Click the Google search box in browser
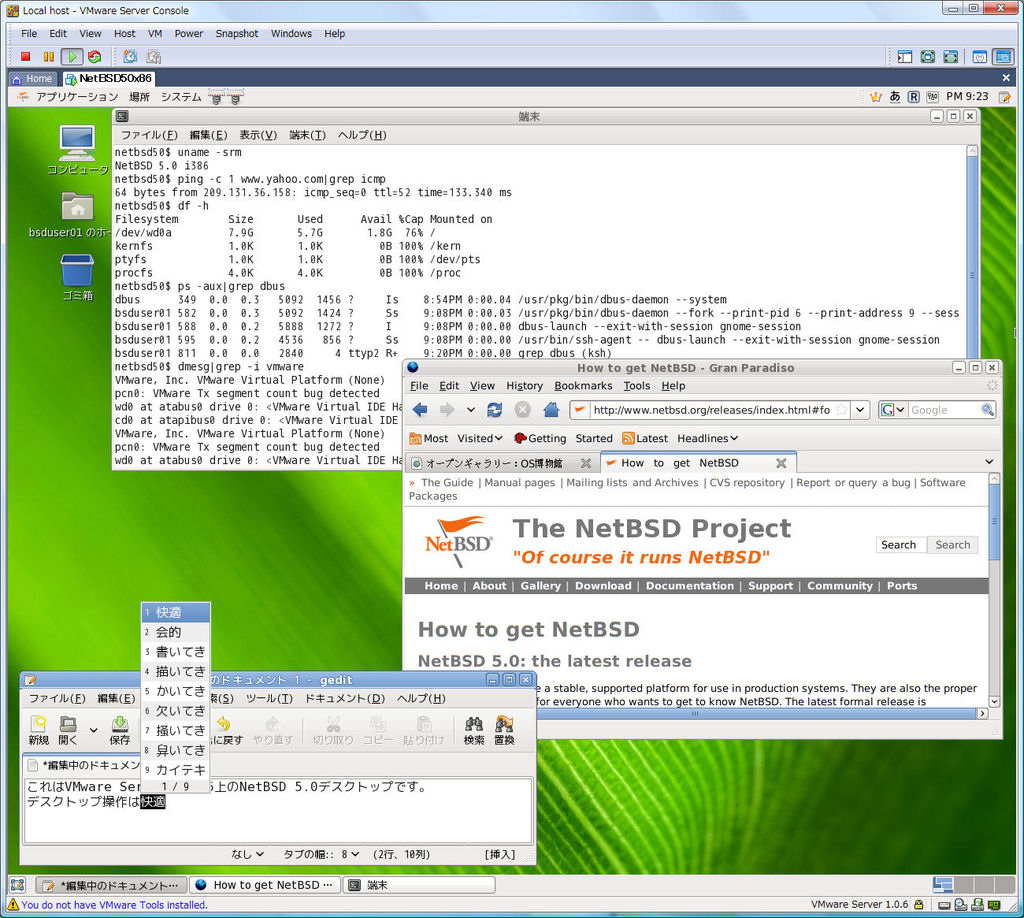Image resolution: width=1024 pixels, height=918 pixels. tap(944, 410)
